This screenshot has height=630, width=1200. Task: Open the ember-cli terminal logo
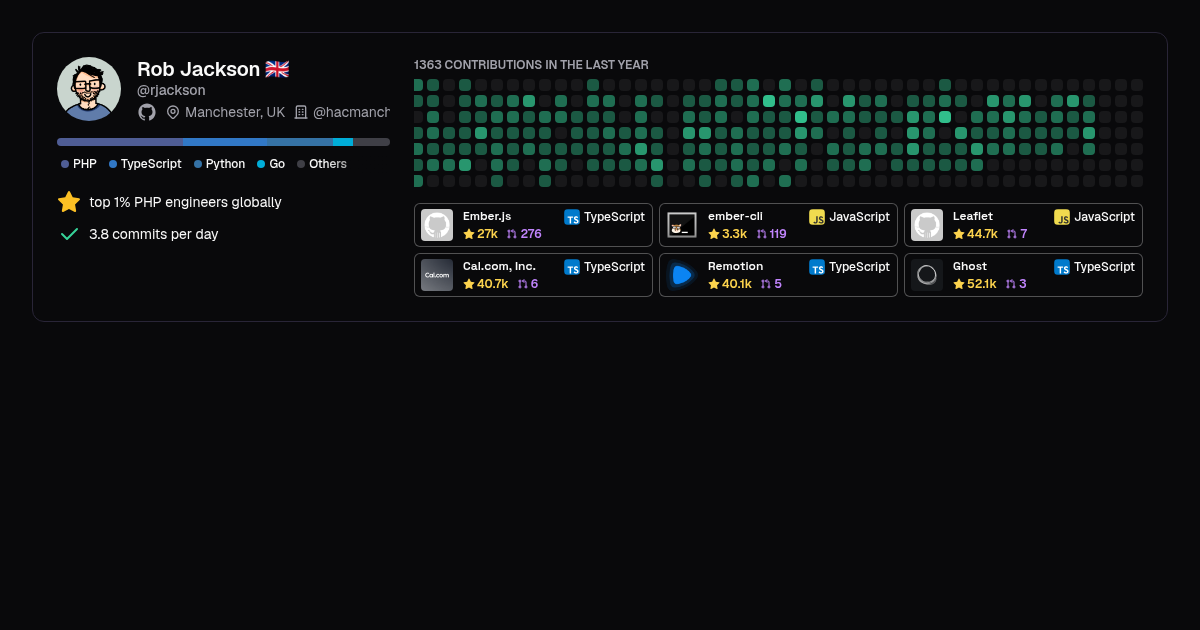[682, 225]
